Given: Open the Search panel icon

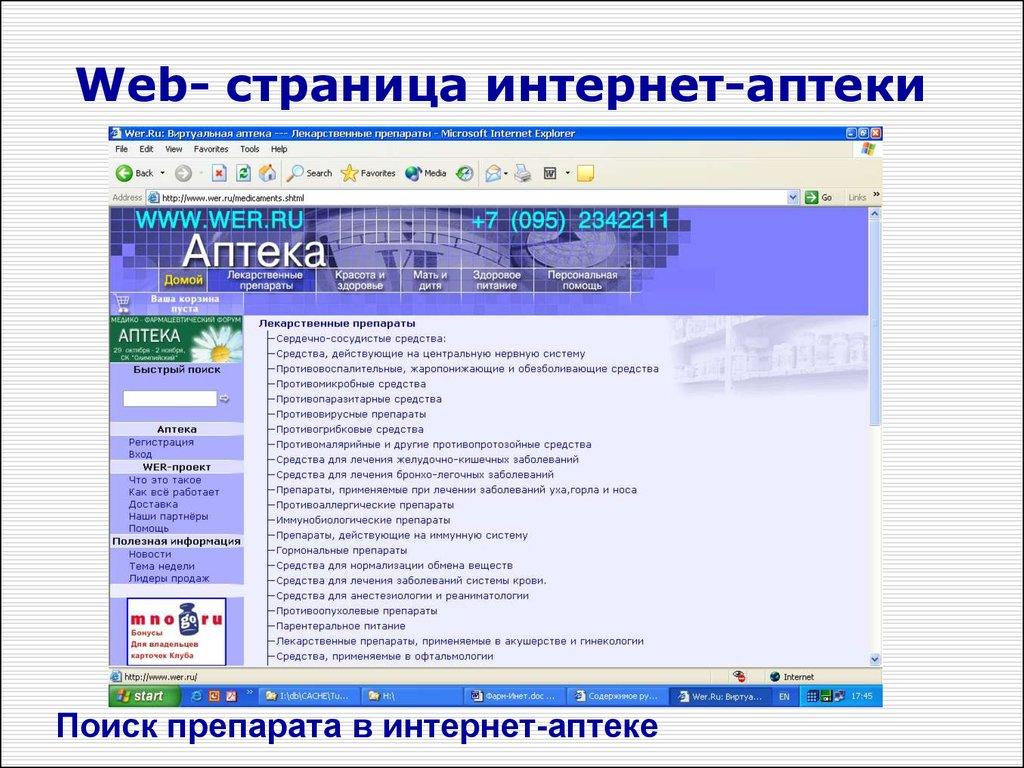Looking at the screenshot, I should click(x=296, y=172).
